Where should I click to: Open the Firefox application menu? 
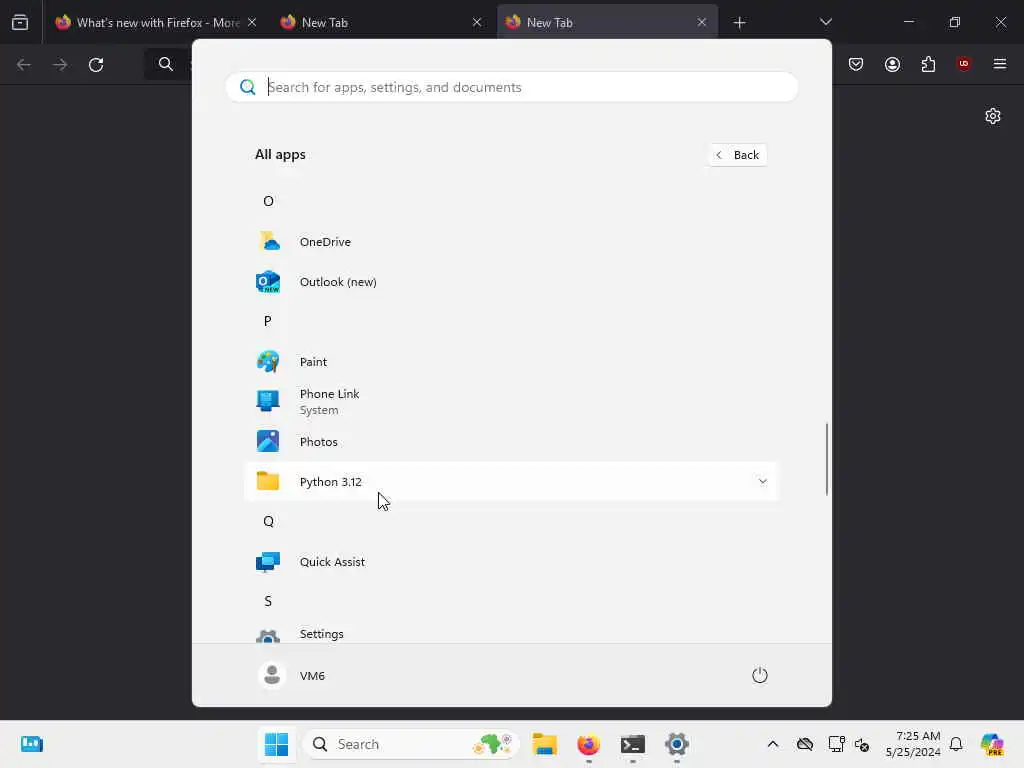point(999,64)
